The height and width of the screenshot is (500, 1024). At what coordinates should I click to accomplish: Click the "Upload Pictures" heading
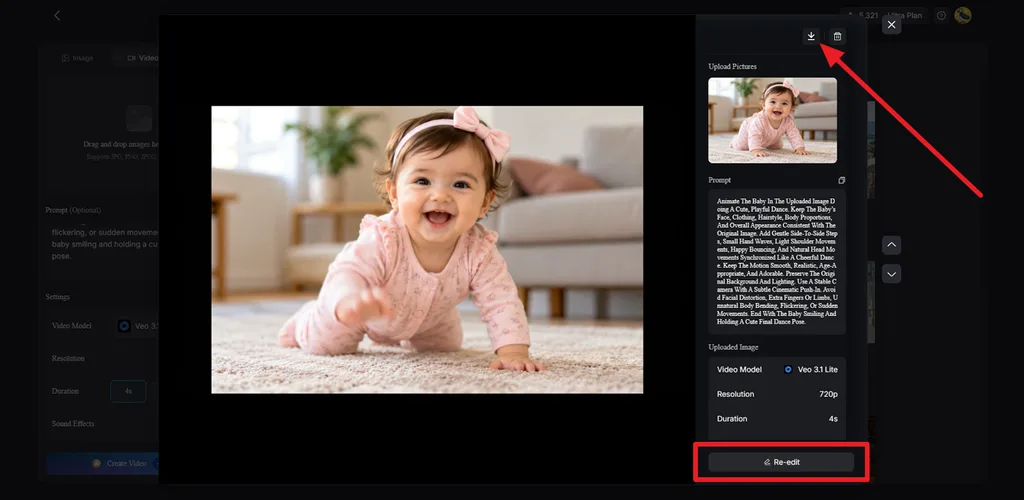click(x=733, y=67)
